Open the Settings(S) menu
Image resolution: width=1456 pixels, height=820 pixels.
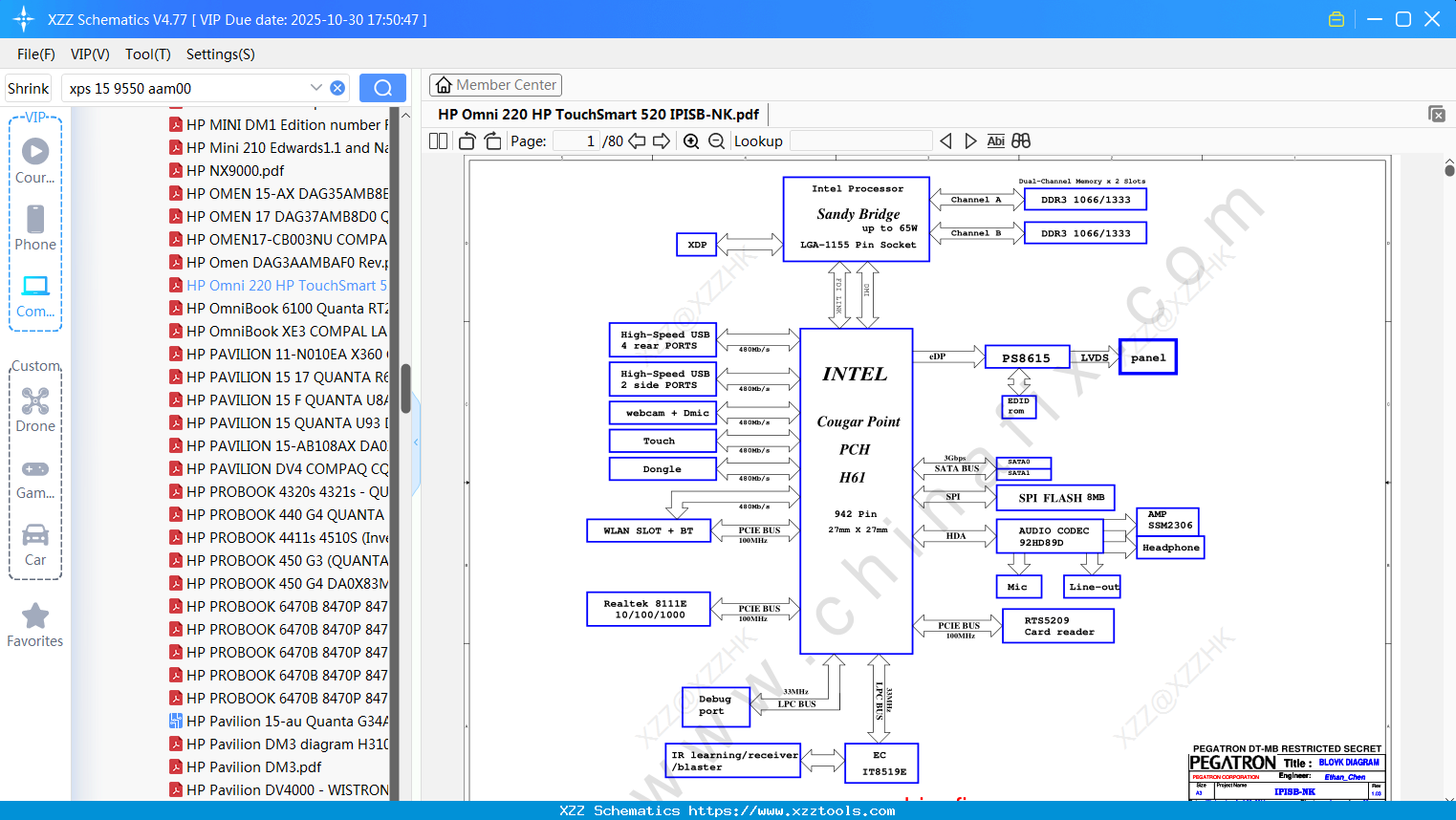click(221, 54)
